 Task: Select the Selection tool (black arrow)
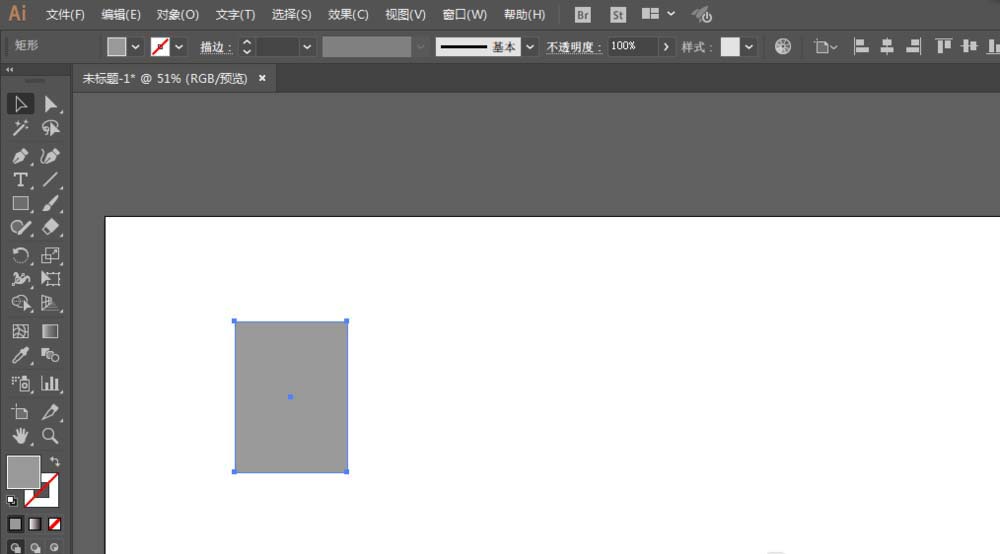(x=20, y=104)
